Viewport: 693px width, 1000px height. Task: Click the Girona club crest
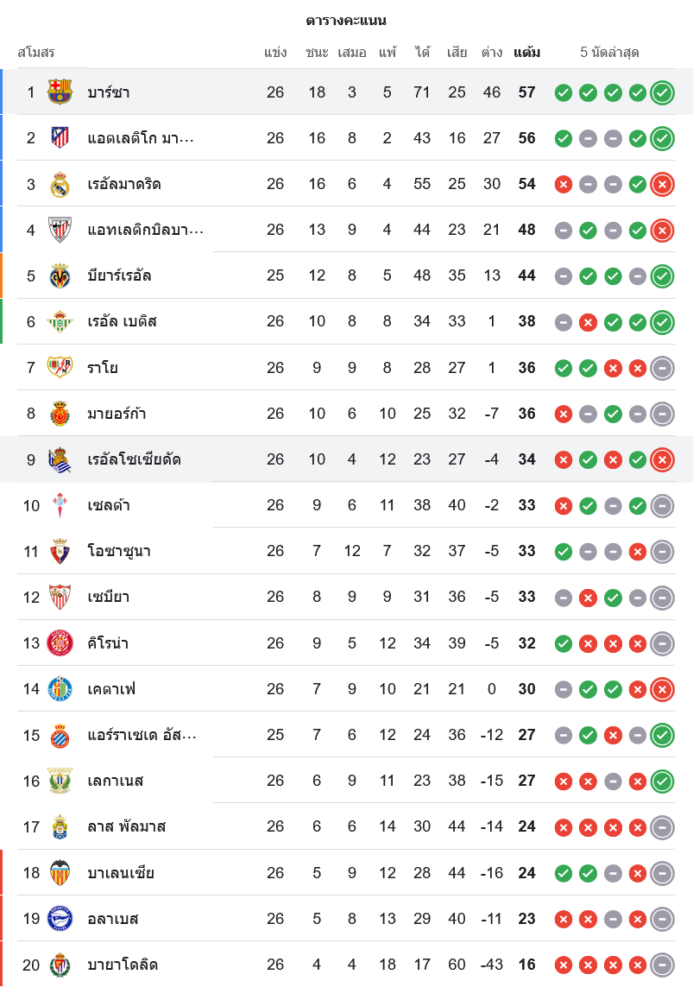click(60, 643)
